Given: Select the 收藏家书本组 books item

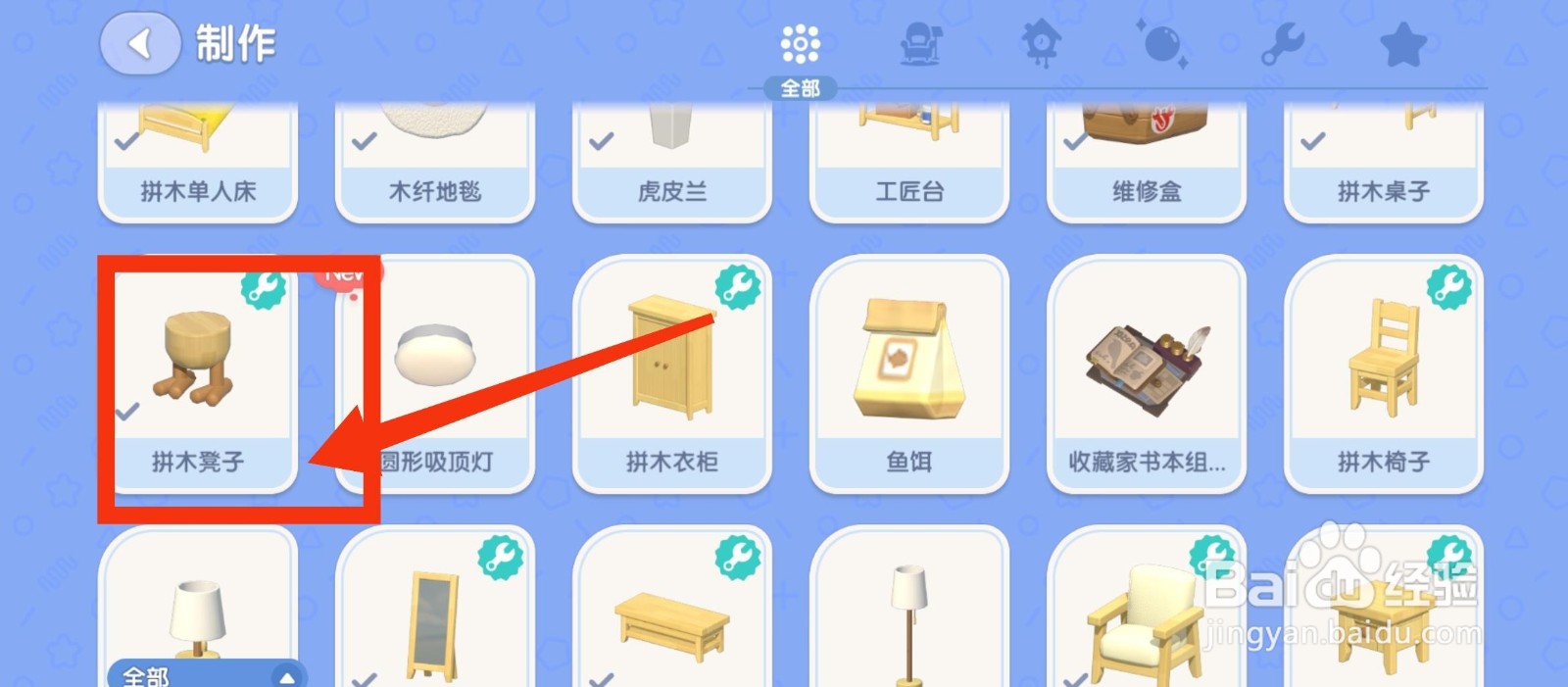Looking at the screenshot, I should tap(1147, 374).
